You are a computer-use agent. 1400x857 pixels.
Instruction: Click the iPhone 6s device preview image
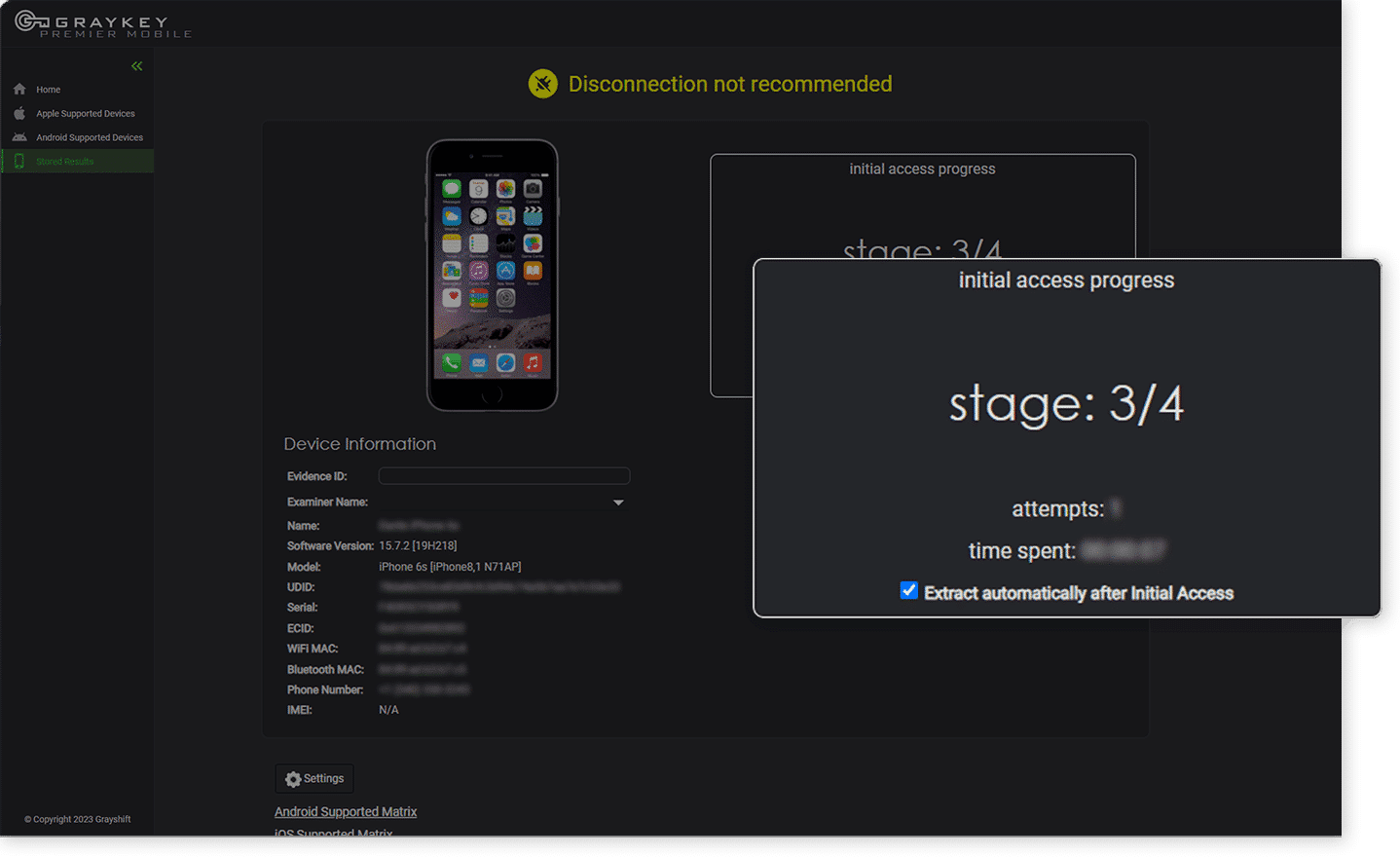(493, 274)
